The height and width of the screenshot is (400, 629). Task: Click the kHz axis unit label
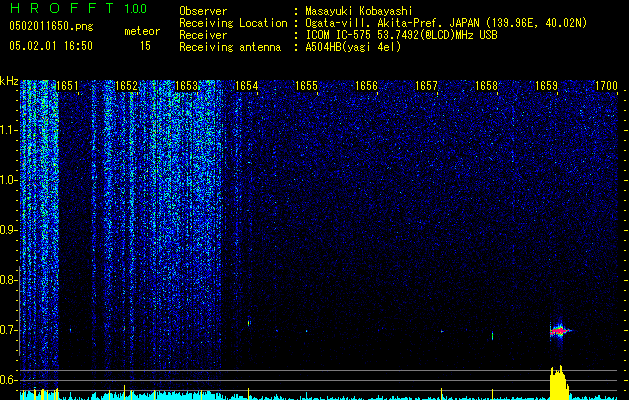pyautogui.click(x=9, y=81)
